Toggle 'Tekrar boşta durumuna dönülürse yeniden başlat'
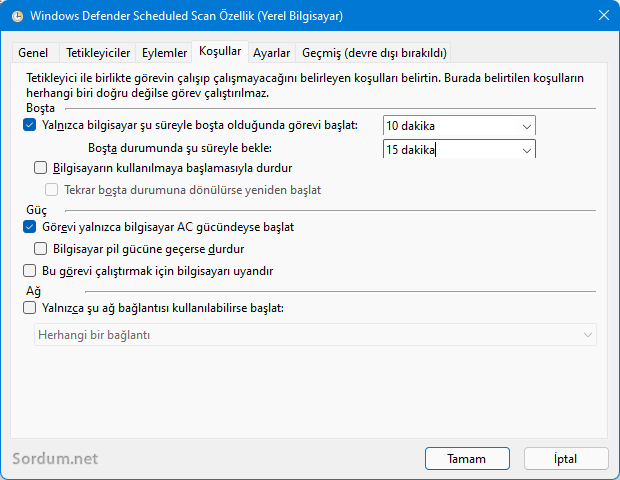 (x=51, y=190)
